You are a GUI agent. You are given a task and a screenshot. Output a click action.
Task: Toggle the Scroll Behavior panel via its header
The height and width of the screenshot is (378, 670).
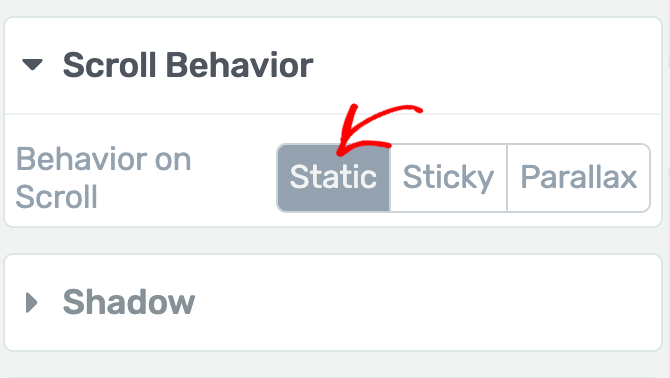(333, 65)
